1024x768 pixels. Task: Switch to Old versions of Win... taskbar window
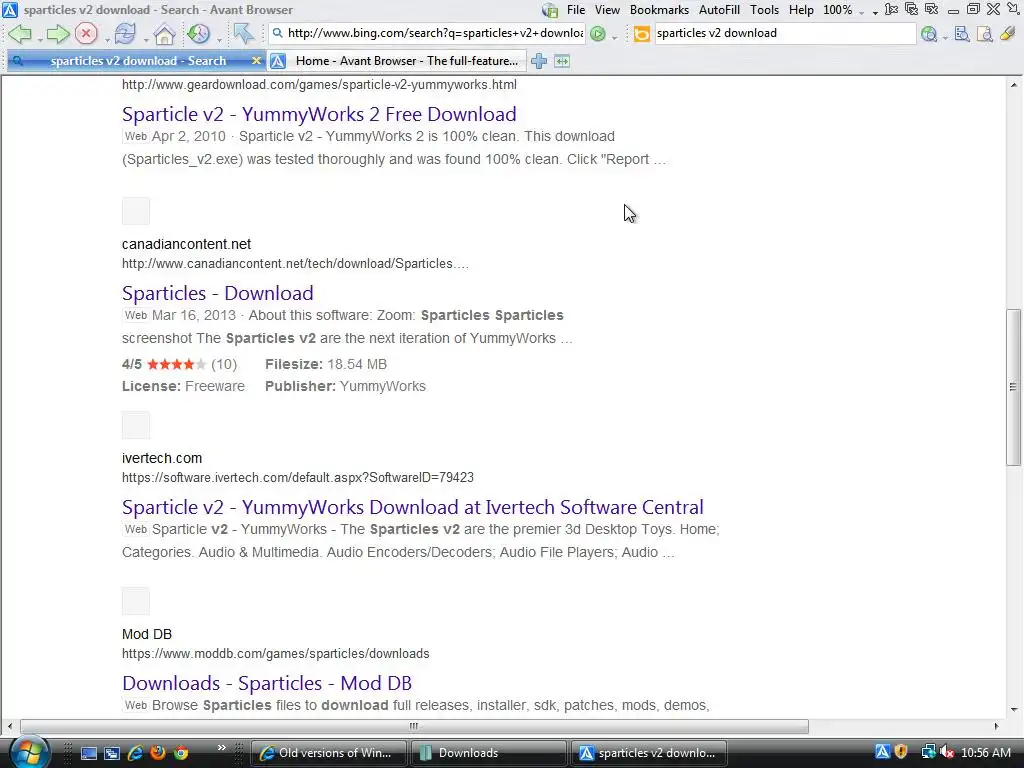(328, 753)
